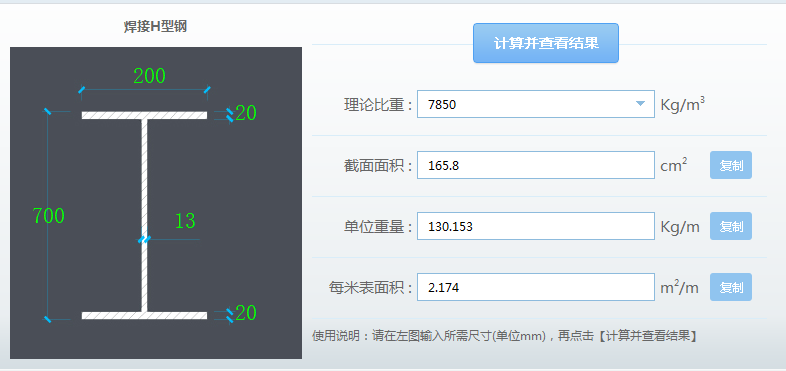Select the flange width value 200
This screenshot has width=786, height=371.
point(149,76)
